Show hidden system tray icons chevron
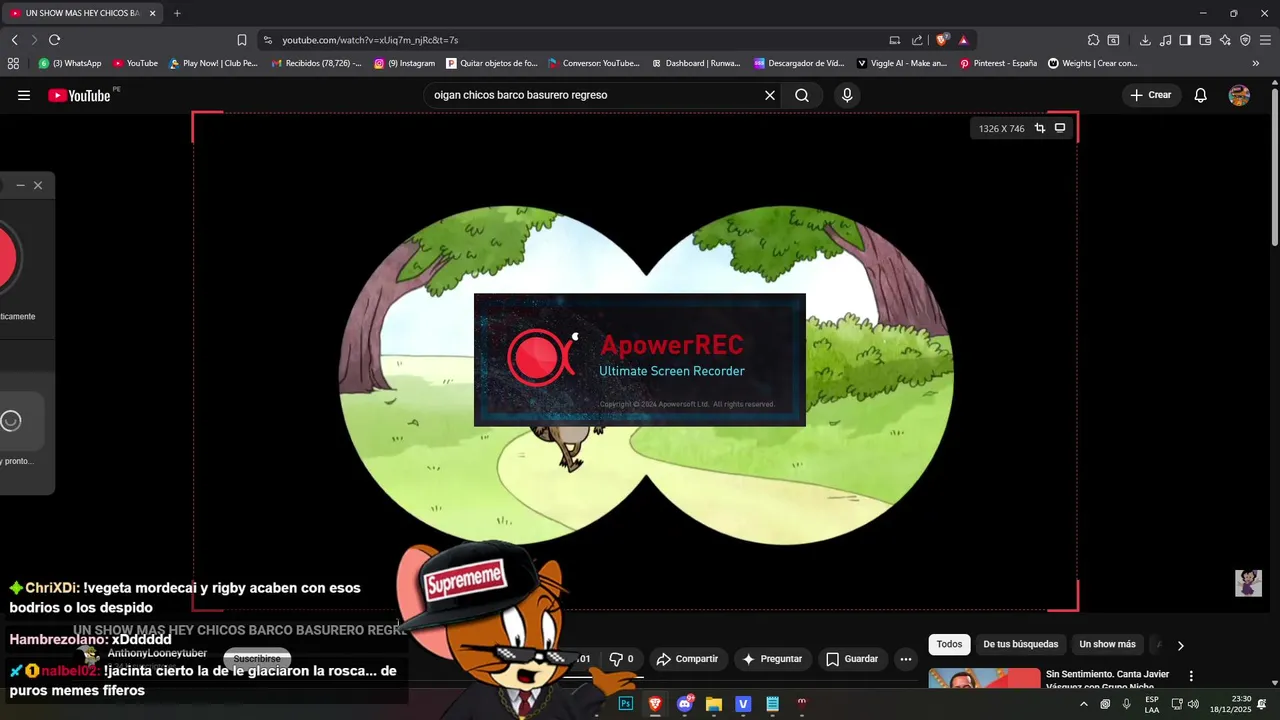Viewport: 1280px width, 720px height. [x=1083, y=704]
